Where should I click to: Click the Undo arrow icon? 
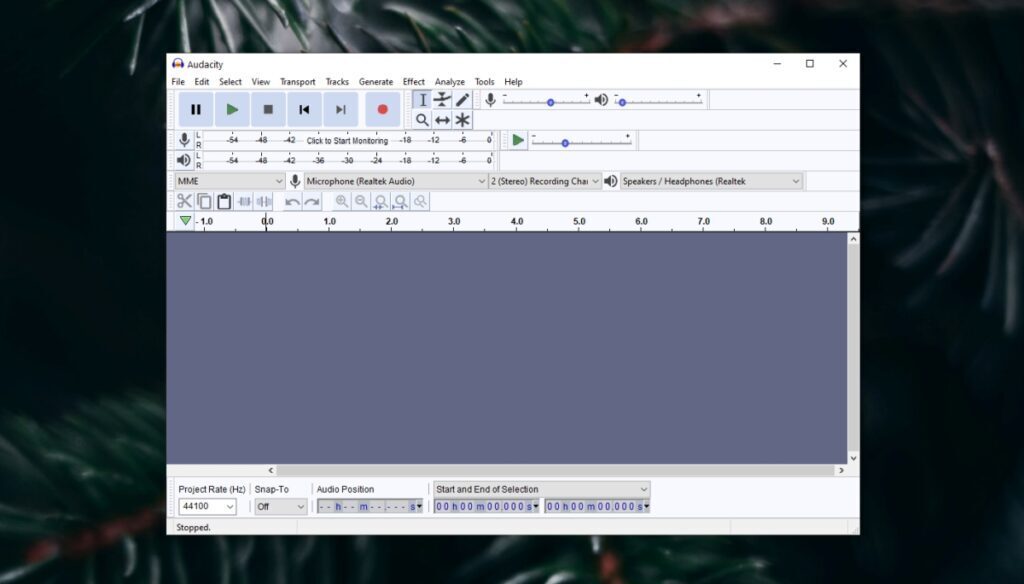pyautogui.click(x=291, y=200)
